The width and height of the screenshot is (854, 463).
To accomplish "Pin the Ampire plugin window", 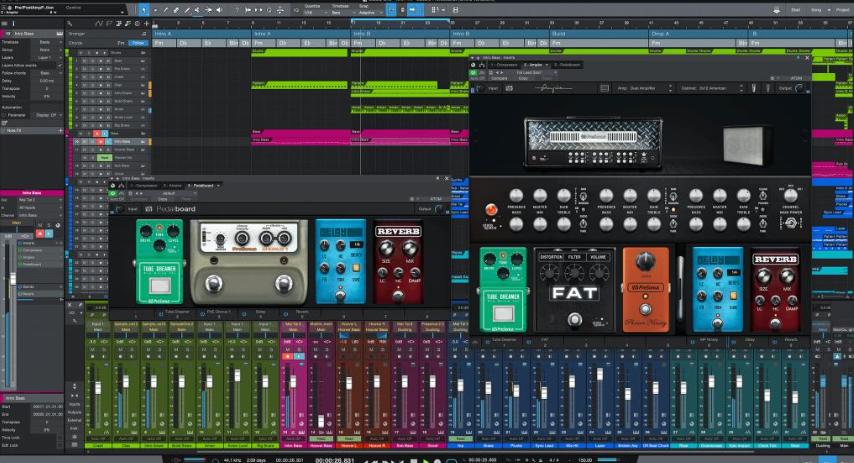I will [799, 57].
